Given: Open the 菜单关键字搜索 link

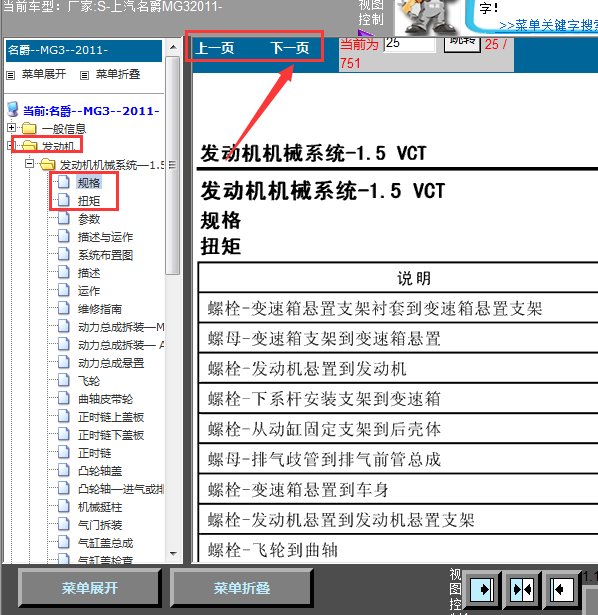Looking at the screenshot, I should point(548,25).
